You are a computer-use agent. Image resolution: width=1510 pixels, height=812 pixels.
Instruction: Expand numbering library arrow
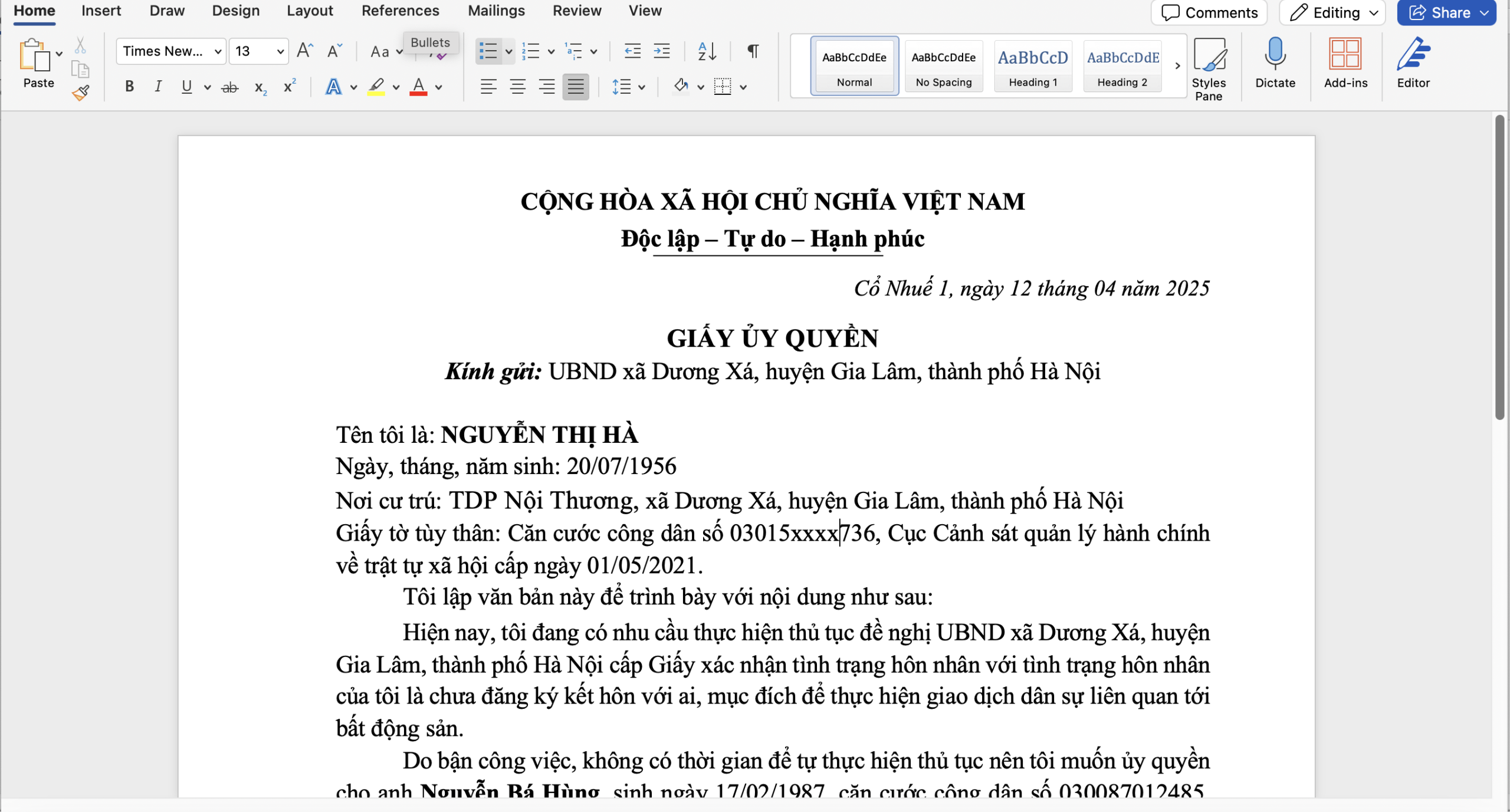551,52
